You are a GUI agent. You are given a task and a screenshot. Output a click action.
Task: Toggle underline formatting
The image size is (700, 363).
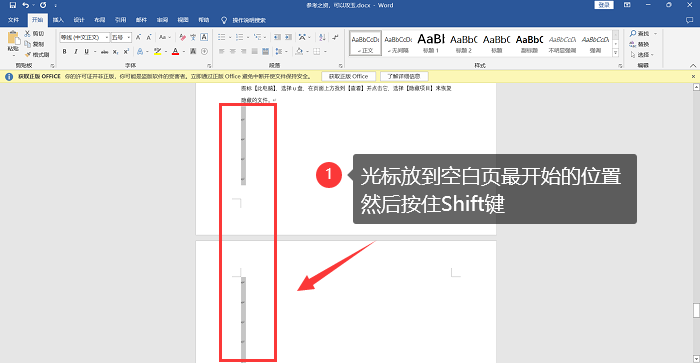click(86, 52)
